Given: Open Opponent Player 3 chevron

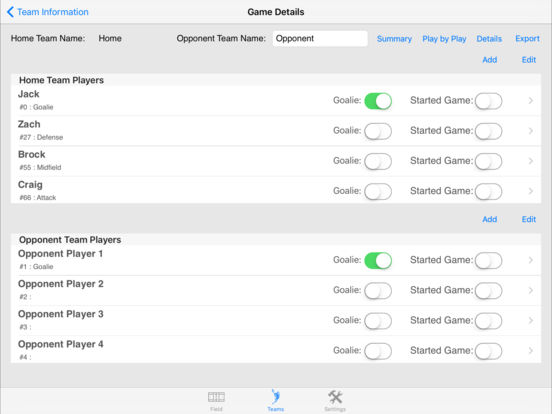Looking at the screenshot, I should pos(531,321).
